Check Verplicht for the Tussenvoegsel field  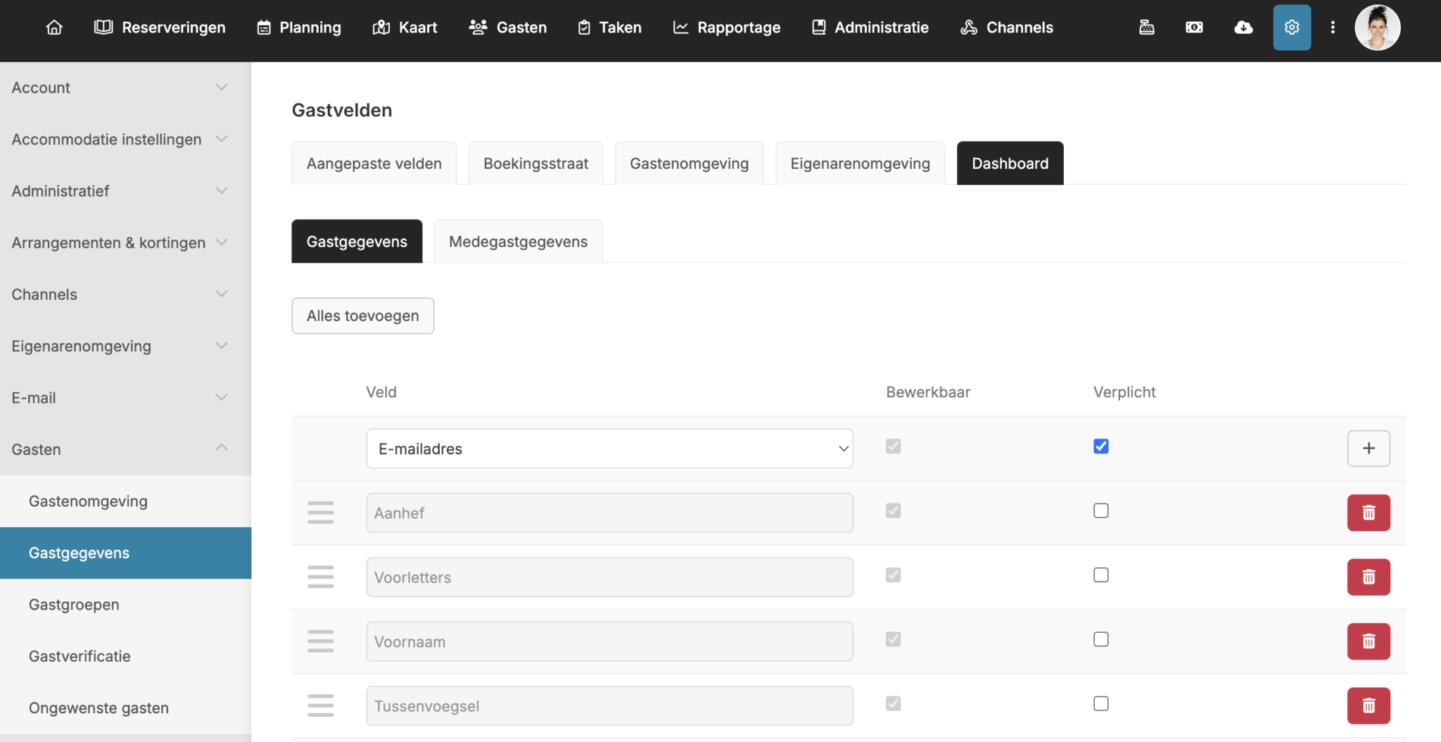(x=1101, y=704)
